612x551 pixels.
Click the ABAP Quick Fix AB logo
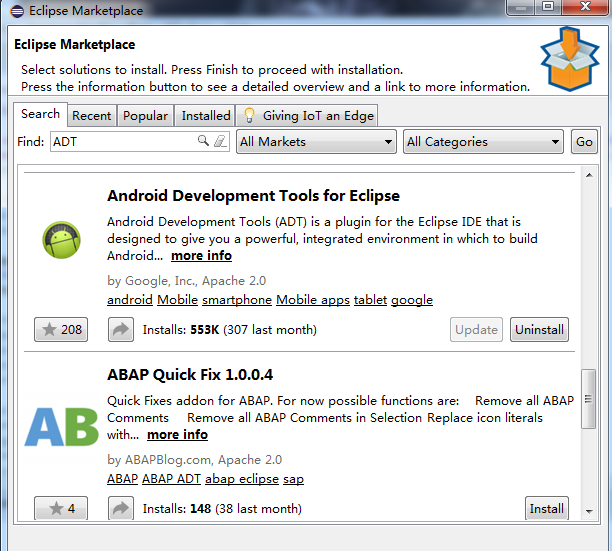(x=62, y=427)
